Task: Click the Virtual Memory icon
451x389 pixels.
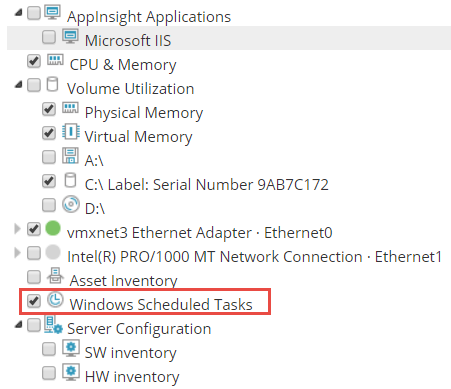Action: [x=71, y=132]
